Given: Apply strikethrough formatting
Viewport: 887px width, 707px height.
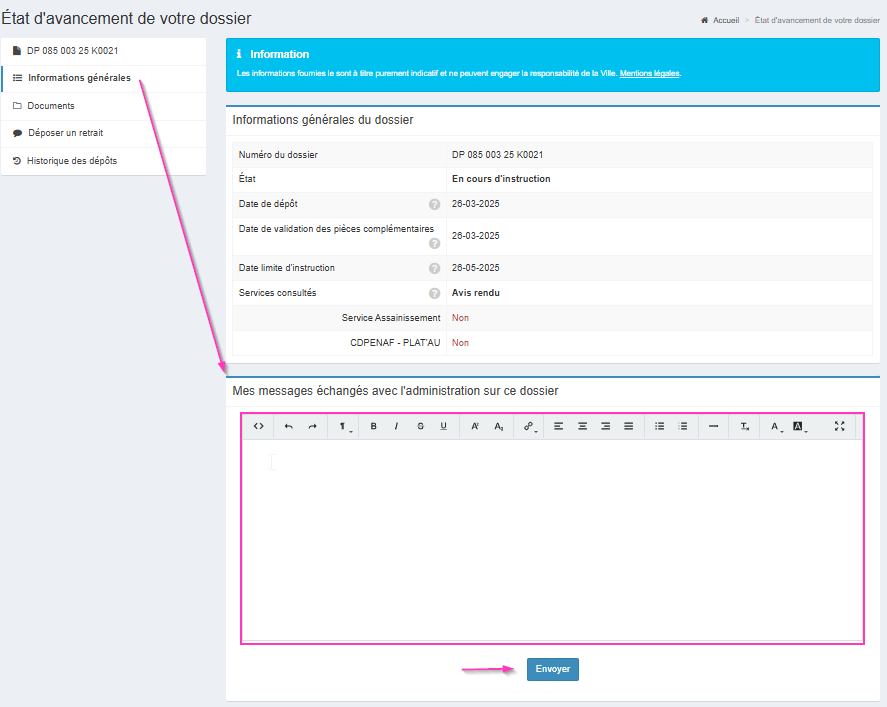Looking at the screenshot, I should (x=420, y=426).
